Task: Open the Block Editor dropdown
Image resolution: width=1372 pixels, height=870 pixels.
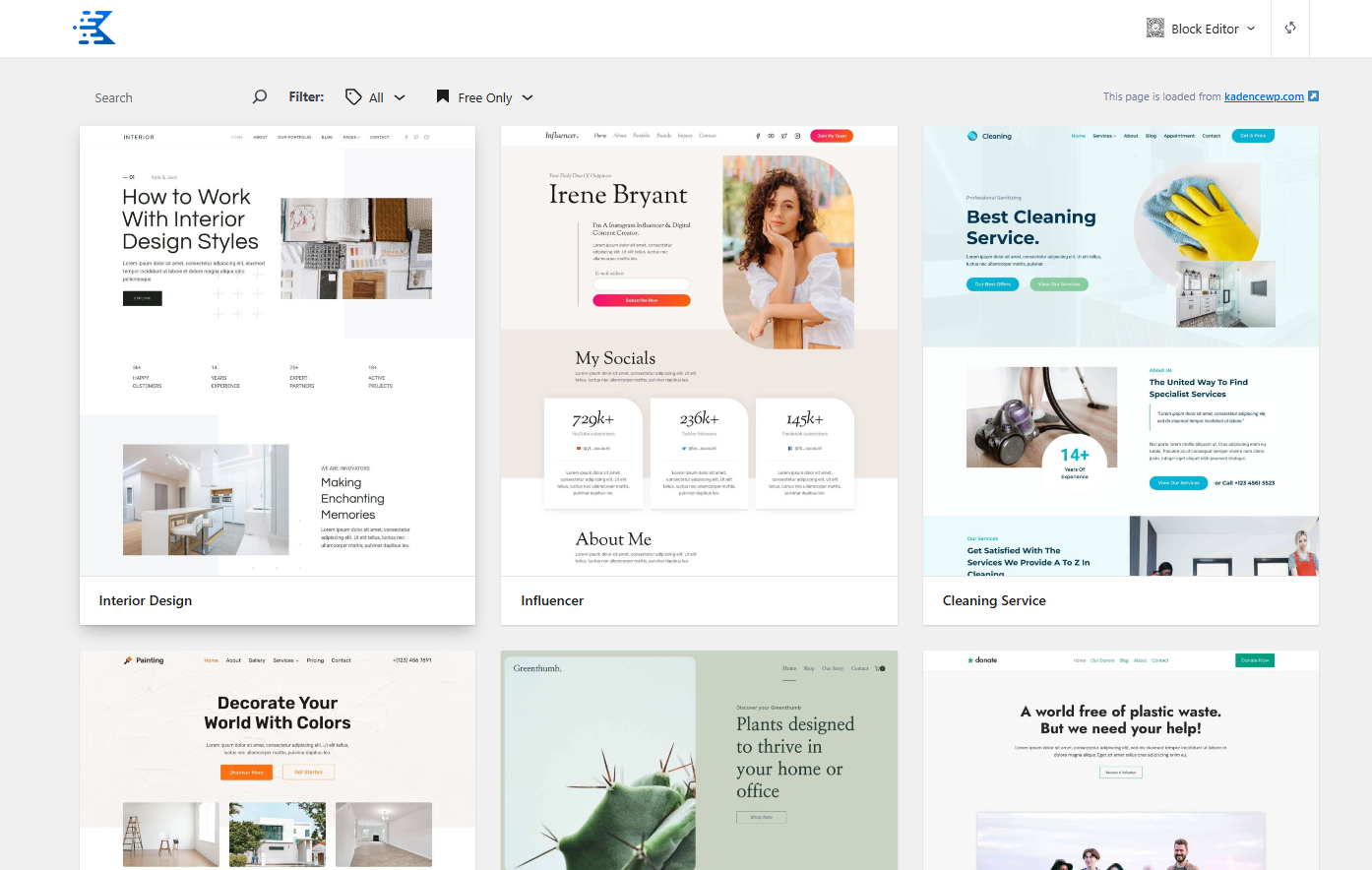Action: pos(1202,29)
